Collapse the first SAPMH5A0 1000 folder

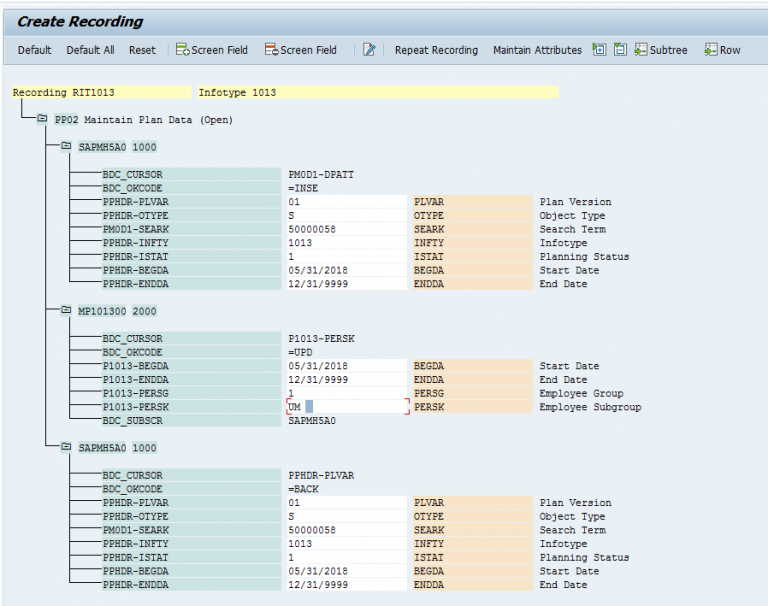tap(66, 147)
